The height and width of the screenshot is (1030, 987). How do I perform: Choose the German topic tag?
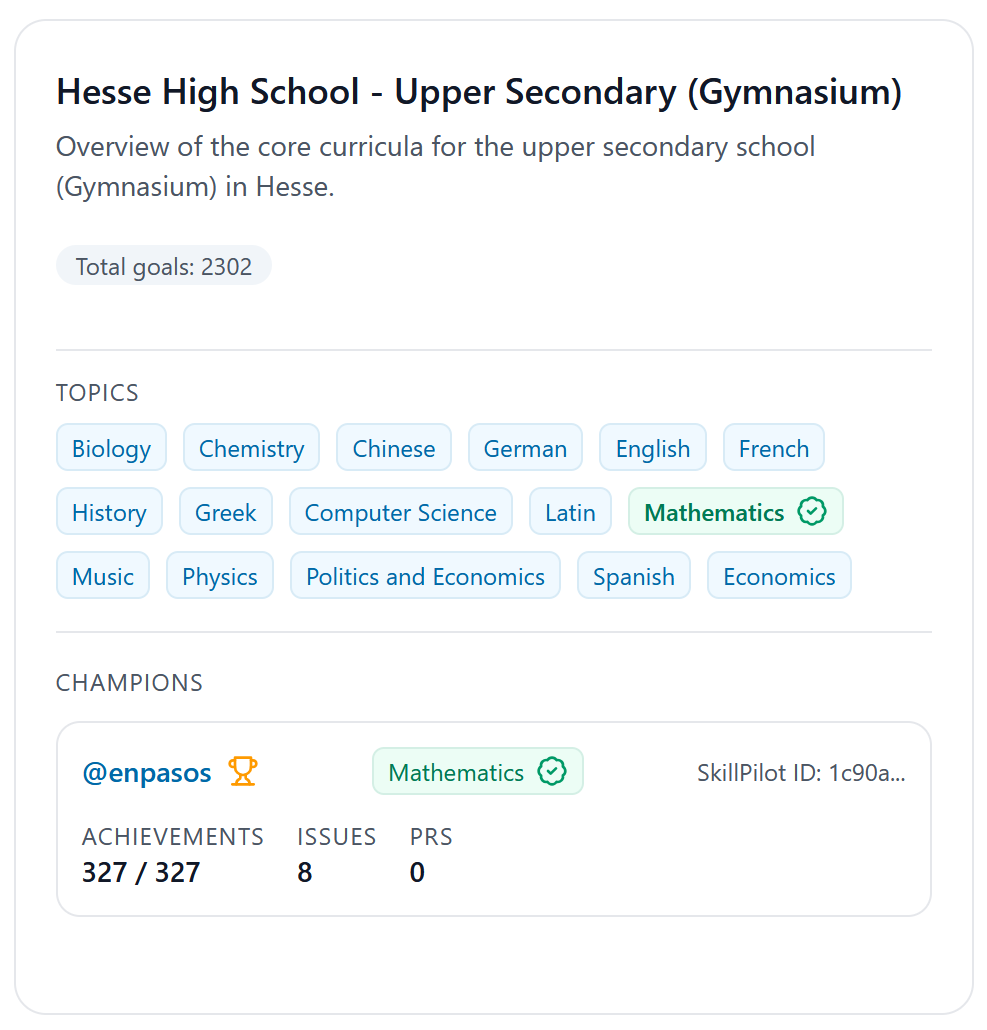click(x=525, y=448)
